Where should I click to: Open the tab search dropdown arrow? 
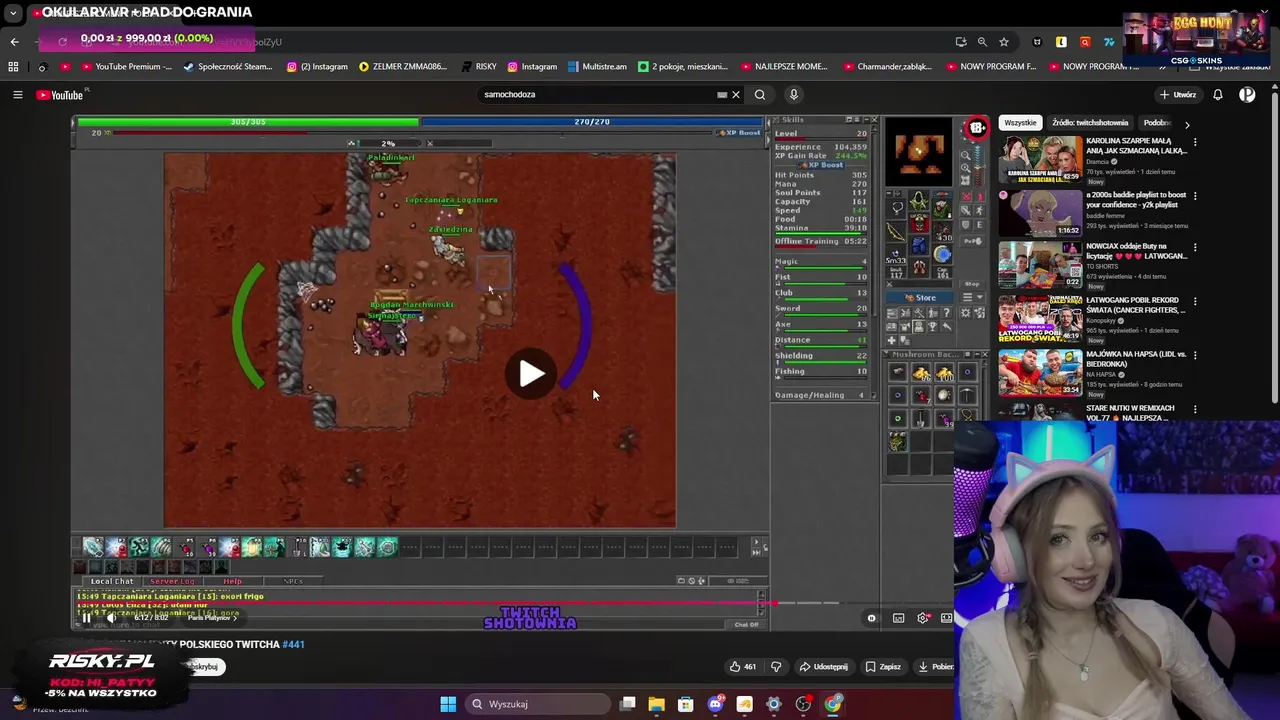point(13,14)
